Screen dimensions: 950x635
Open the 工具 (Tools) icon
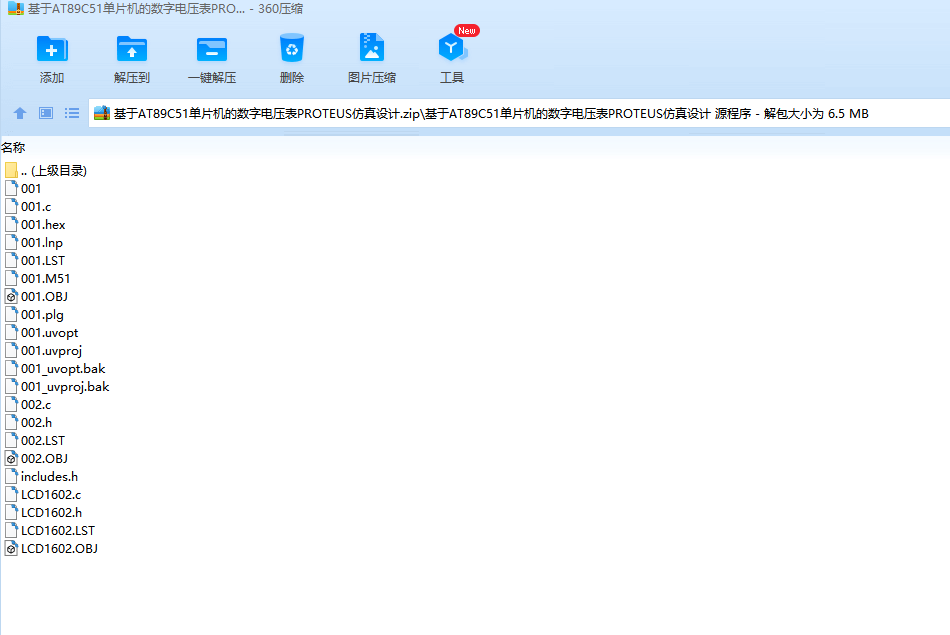coord(451,48)
